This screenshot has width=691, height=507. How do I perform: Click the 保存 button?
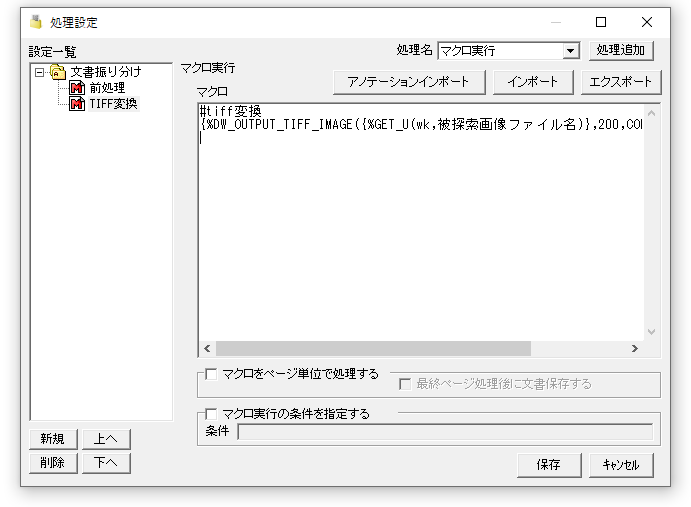click(549, 465)
